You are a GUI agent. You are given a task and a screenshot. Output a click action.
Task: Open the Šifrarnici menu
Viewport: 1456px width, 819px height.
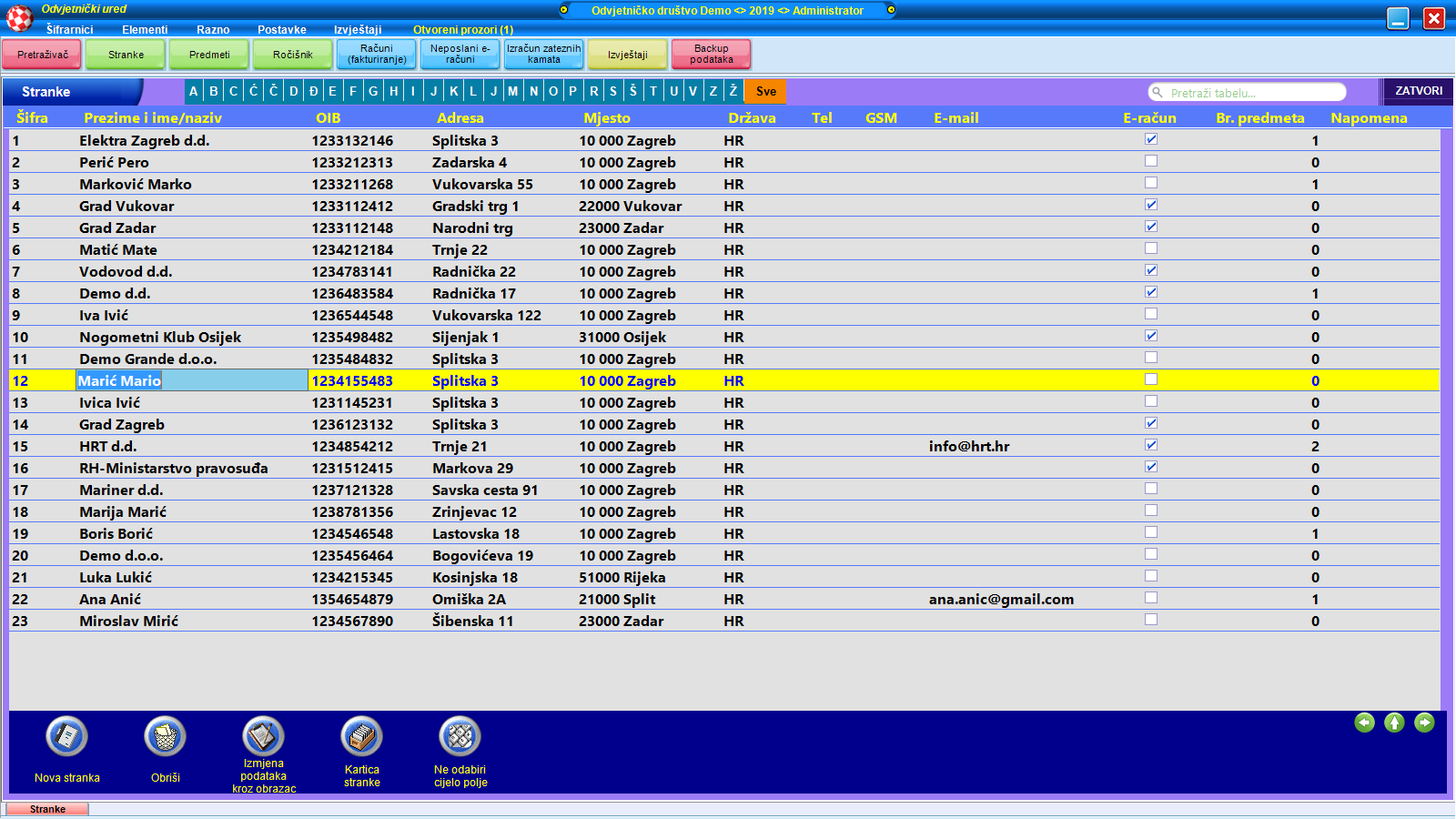tap(69, 30)
